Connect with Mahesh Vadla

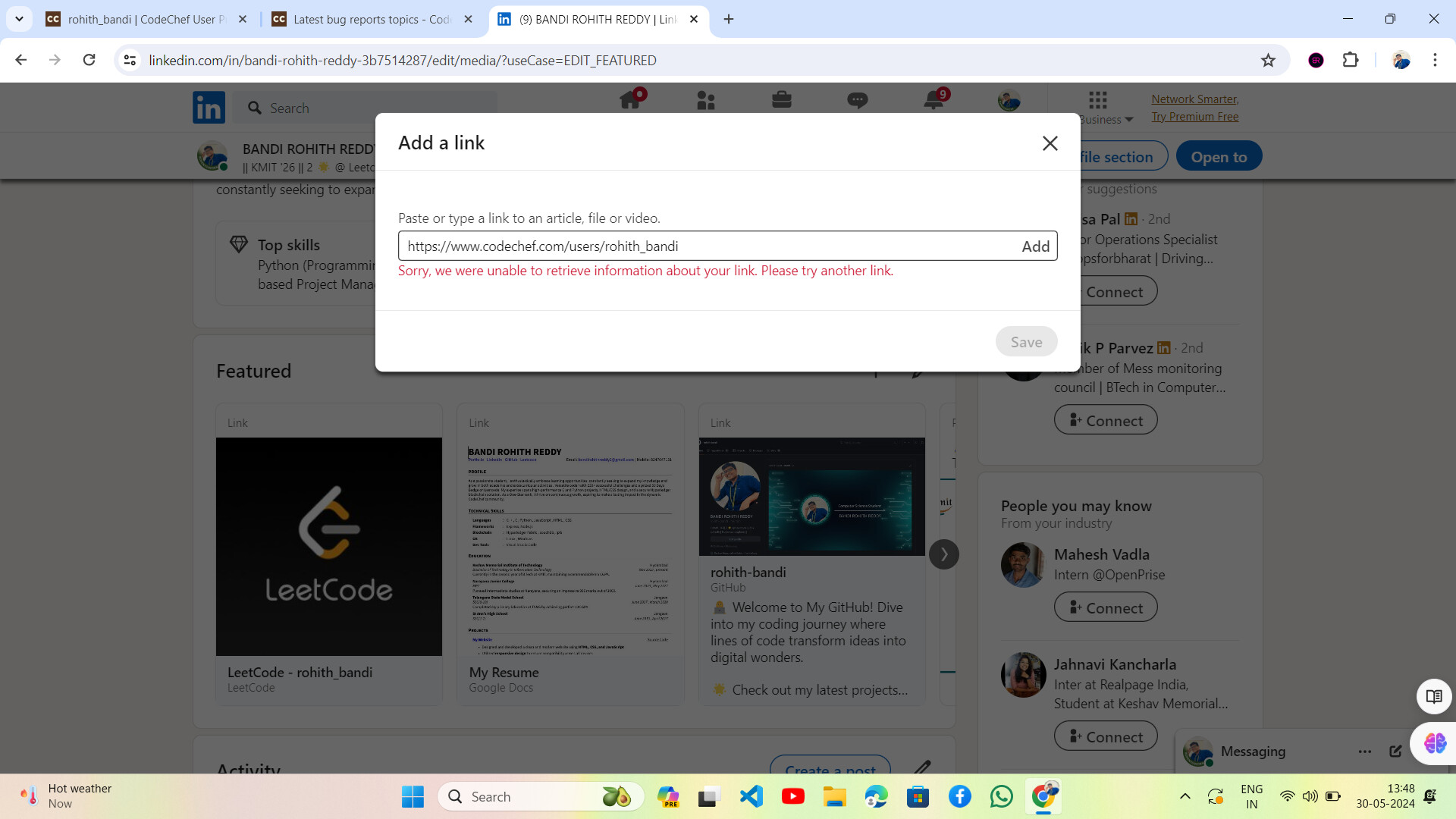pos(1105,608)
